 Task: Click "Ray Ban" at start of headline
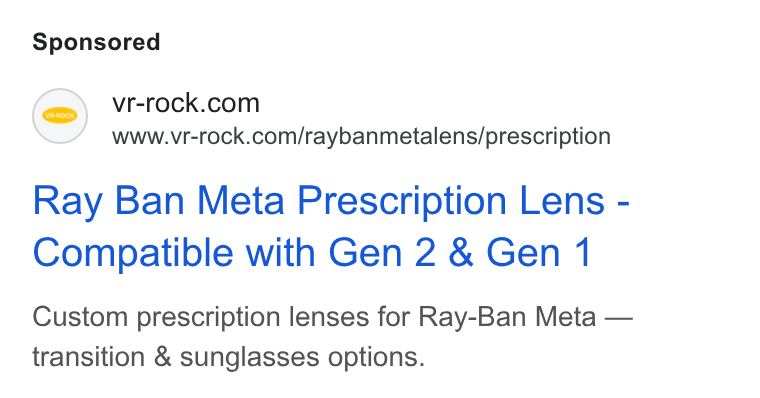tap(108, 201)
